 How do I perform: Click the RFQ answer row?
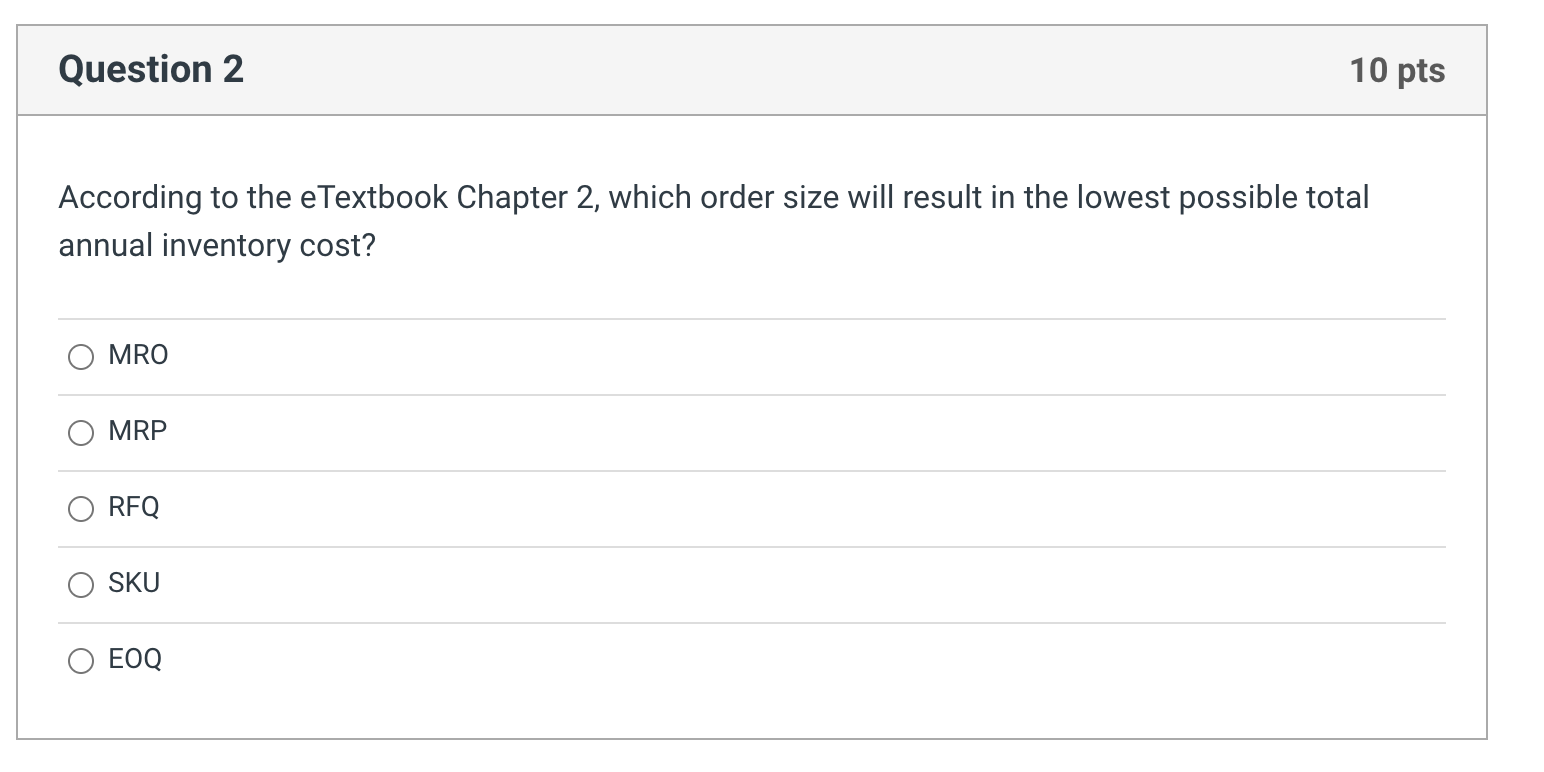tap(700, 508)
